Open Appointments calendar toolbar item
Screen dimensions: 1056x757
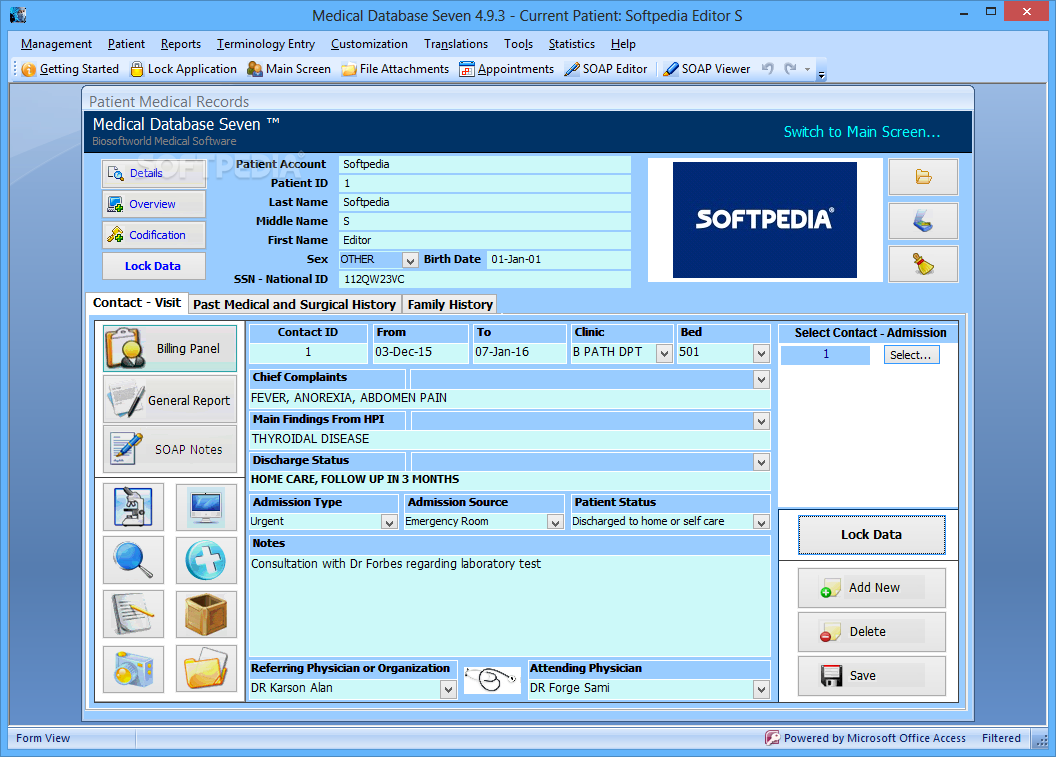(506, 69)
